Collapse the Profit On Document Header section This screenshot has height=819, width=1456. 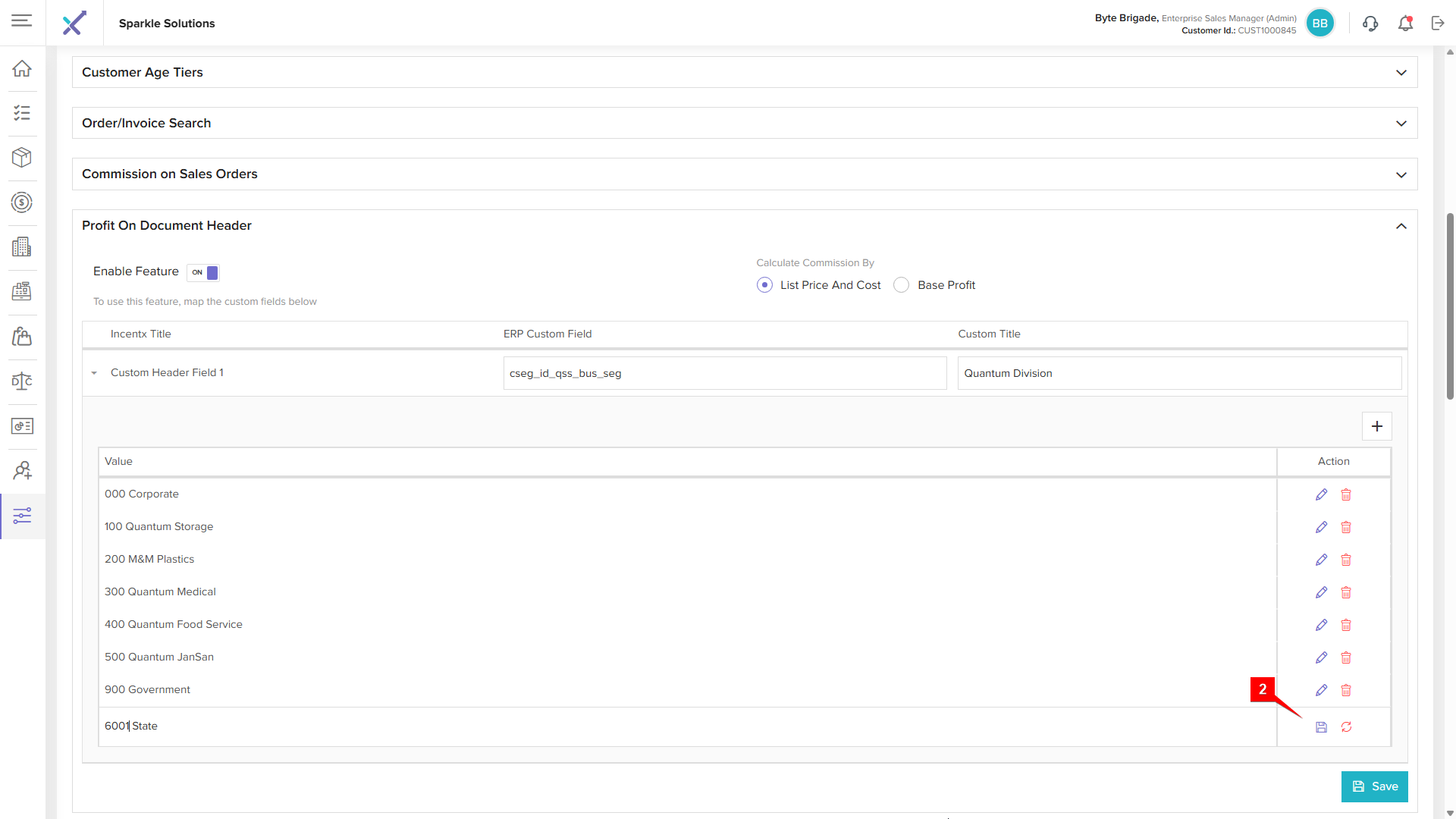[1401, 226]
